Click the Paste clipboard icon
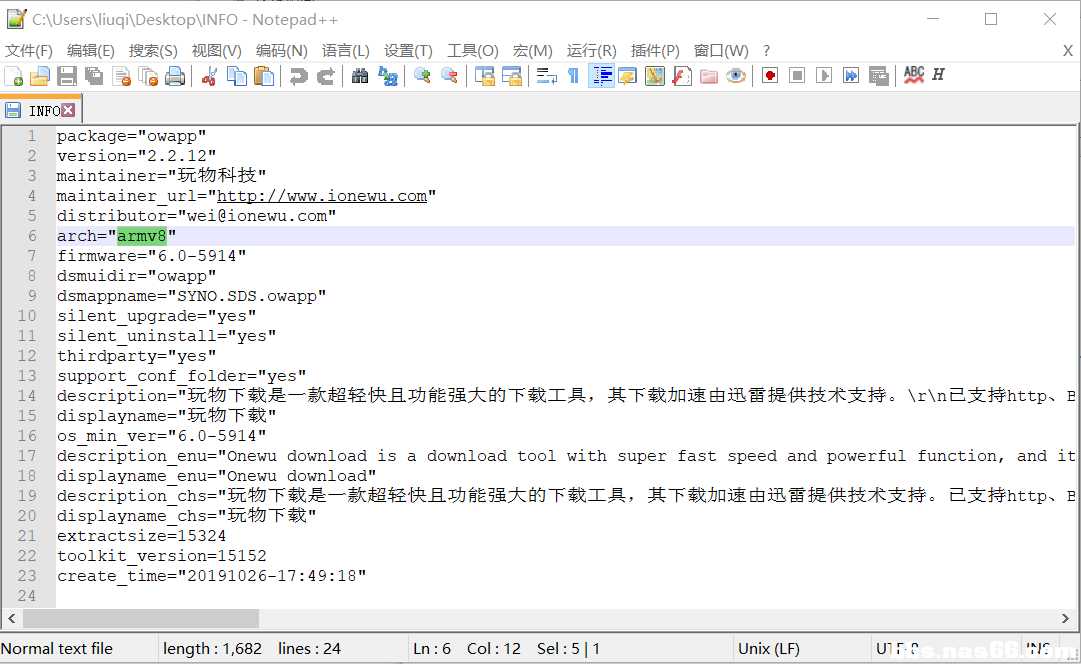The height and width of the screenshot is (664, 1081). (x=263, y=76)
